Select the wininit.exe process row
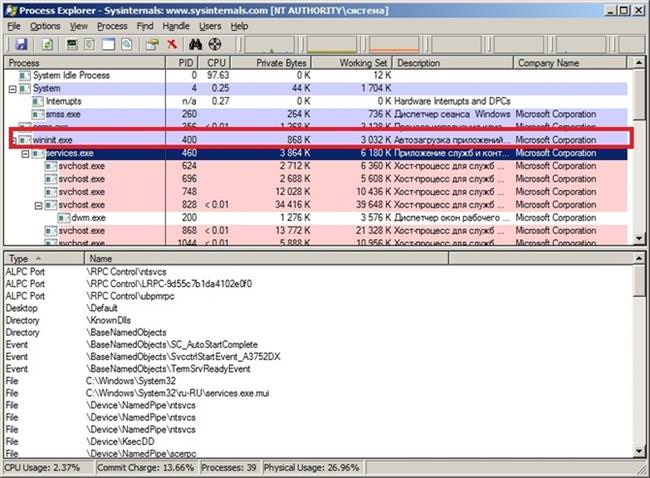This screenshot has height=478, width=650. pyautogui.click(x=315, y=140)
